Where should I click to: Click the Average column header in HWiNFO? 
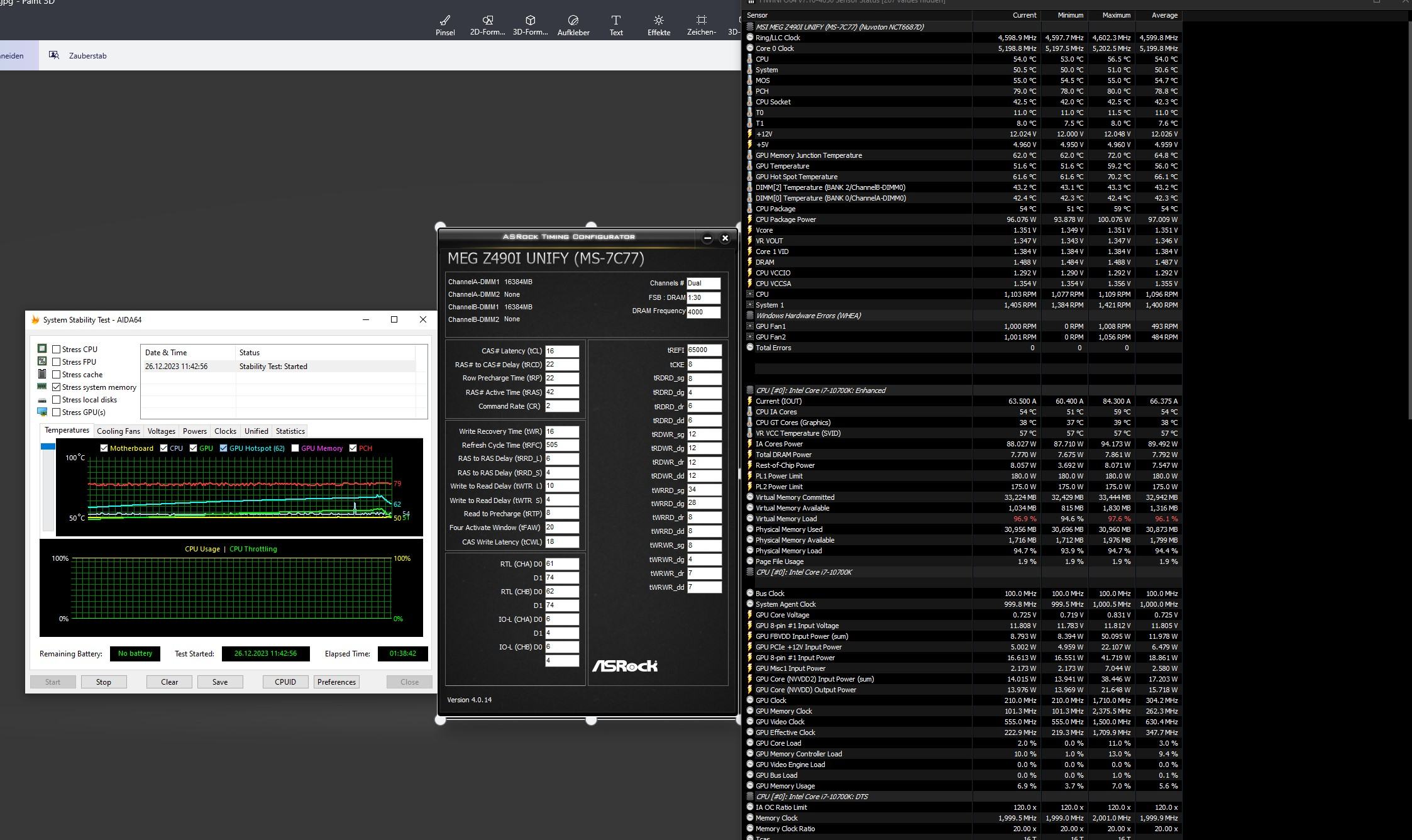[1159, 15]
